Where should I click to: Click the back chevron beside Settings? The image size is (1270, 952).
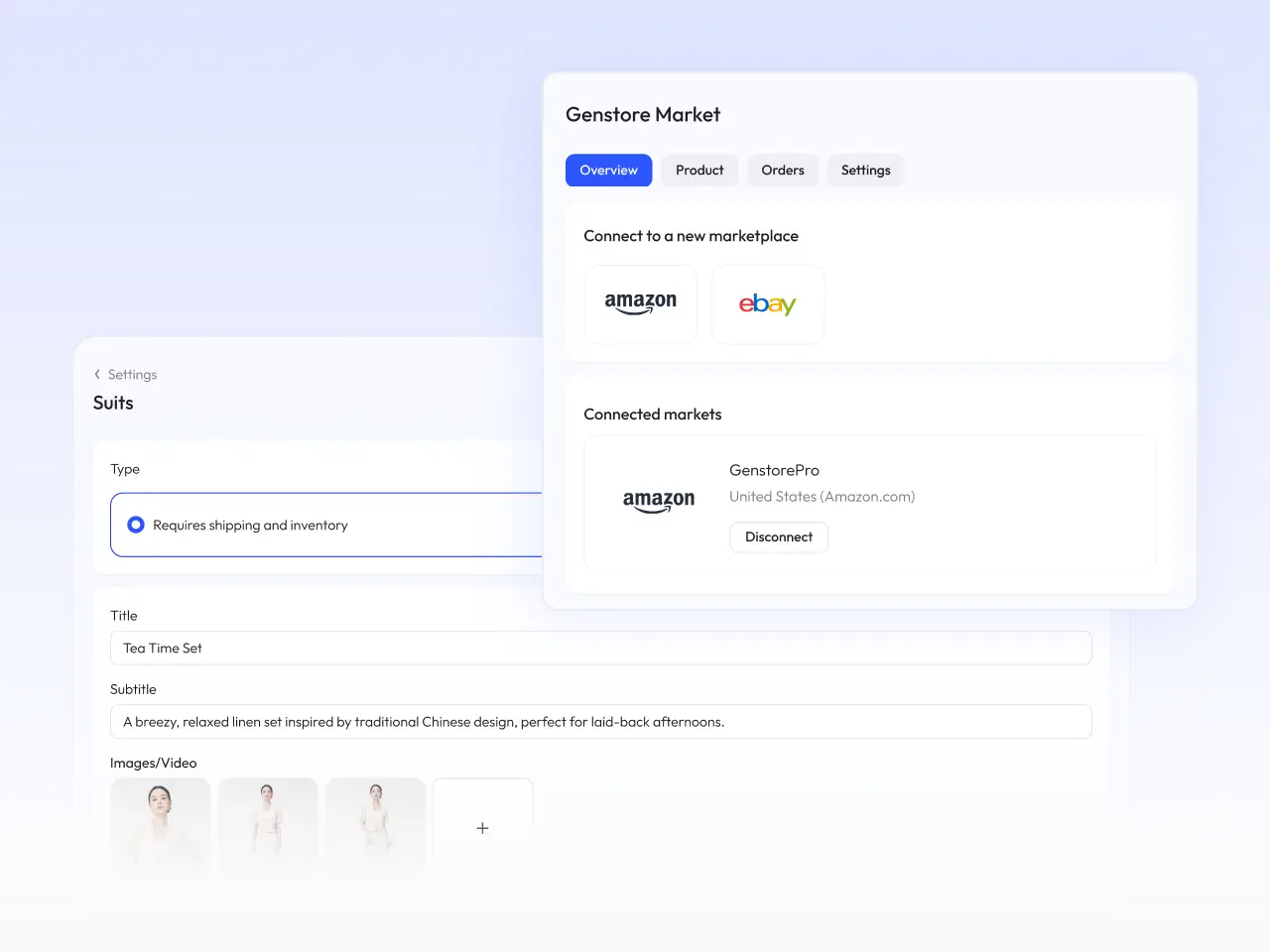97,375
